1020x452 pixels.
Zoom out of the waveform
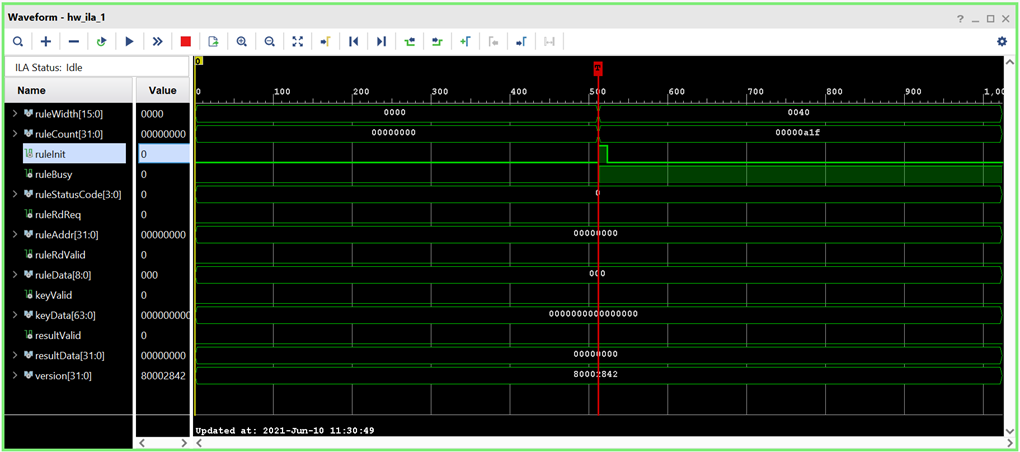click(x=269, y=42)
